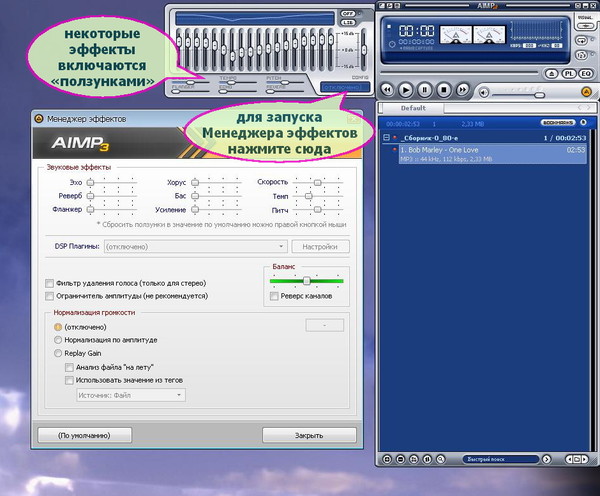Click the remove files minus button in playlist

(x=400, y=459)
